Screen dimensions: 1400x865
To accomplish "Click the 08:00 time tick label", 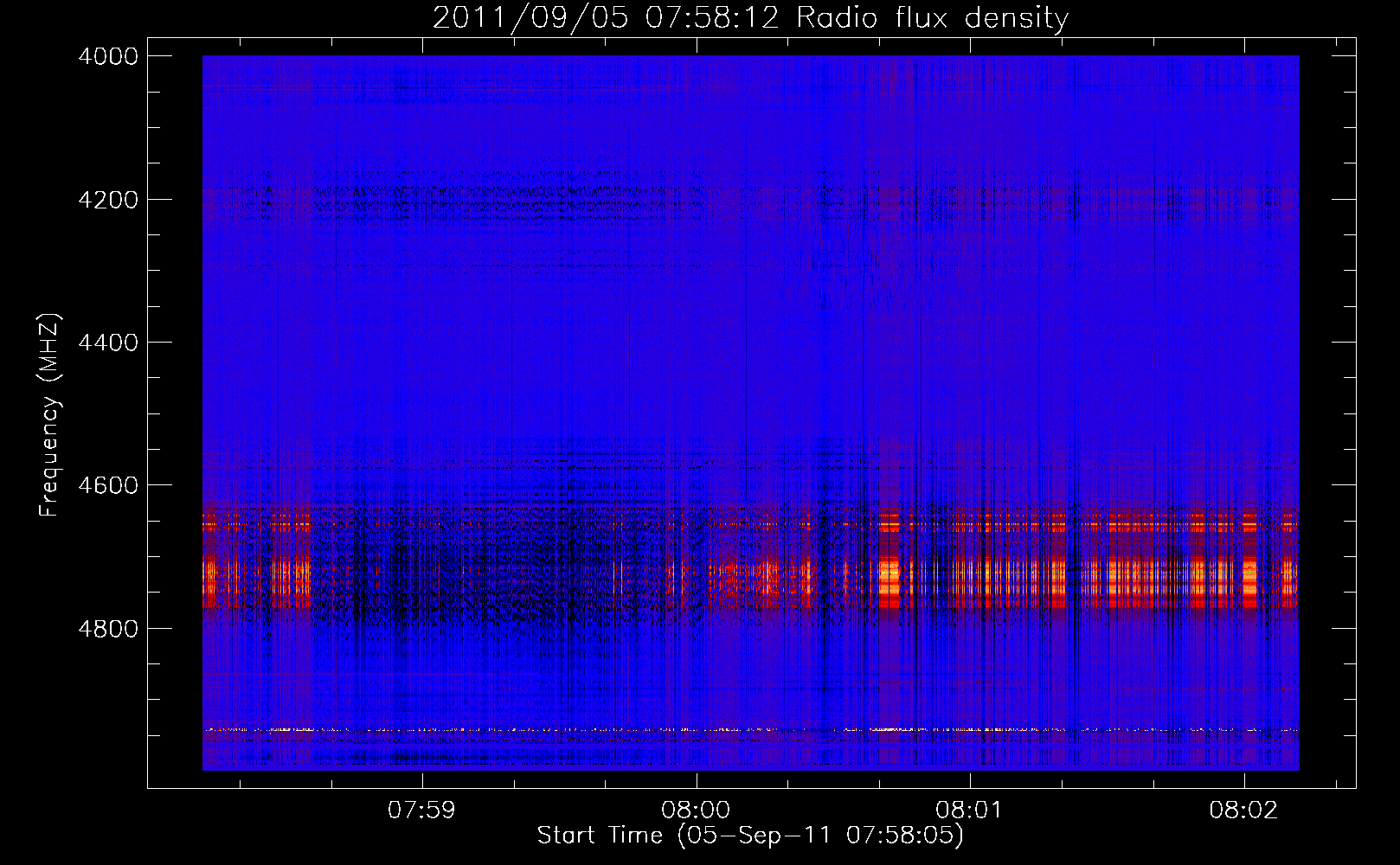I will 696,811.
